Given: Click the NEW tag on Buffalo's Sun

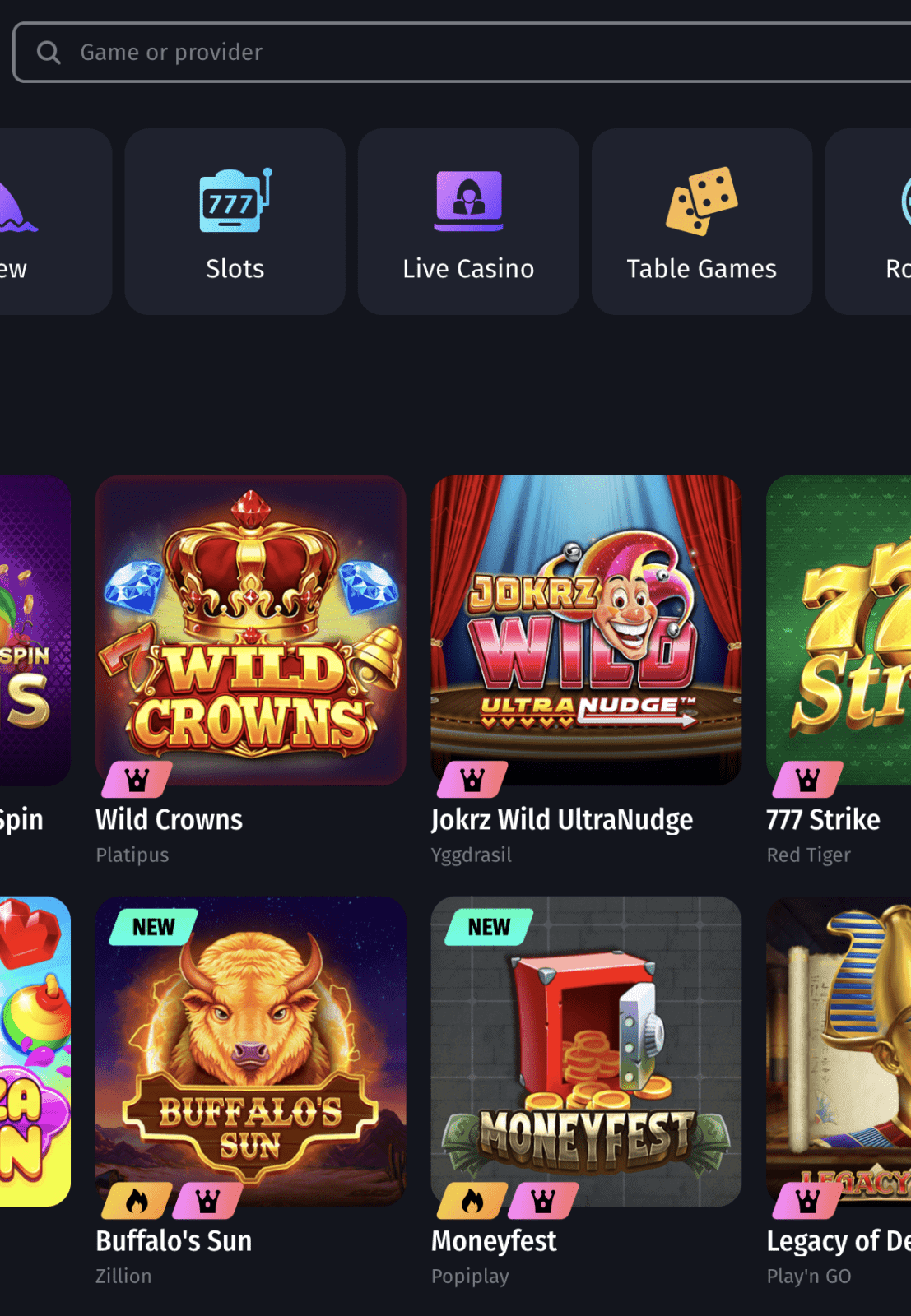Looking at the screenshot, I should point(154,927).
